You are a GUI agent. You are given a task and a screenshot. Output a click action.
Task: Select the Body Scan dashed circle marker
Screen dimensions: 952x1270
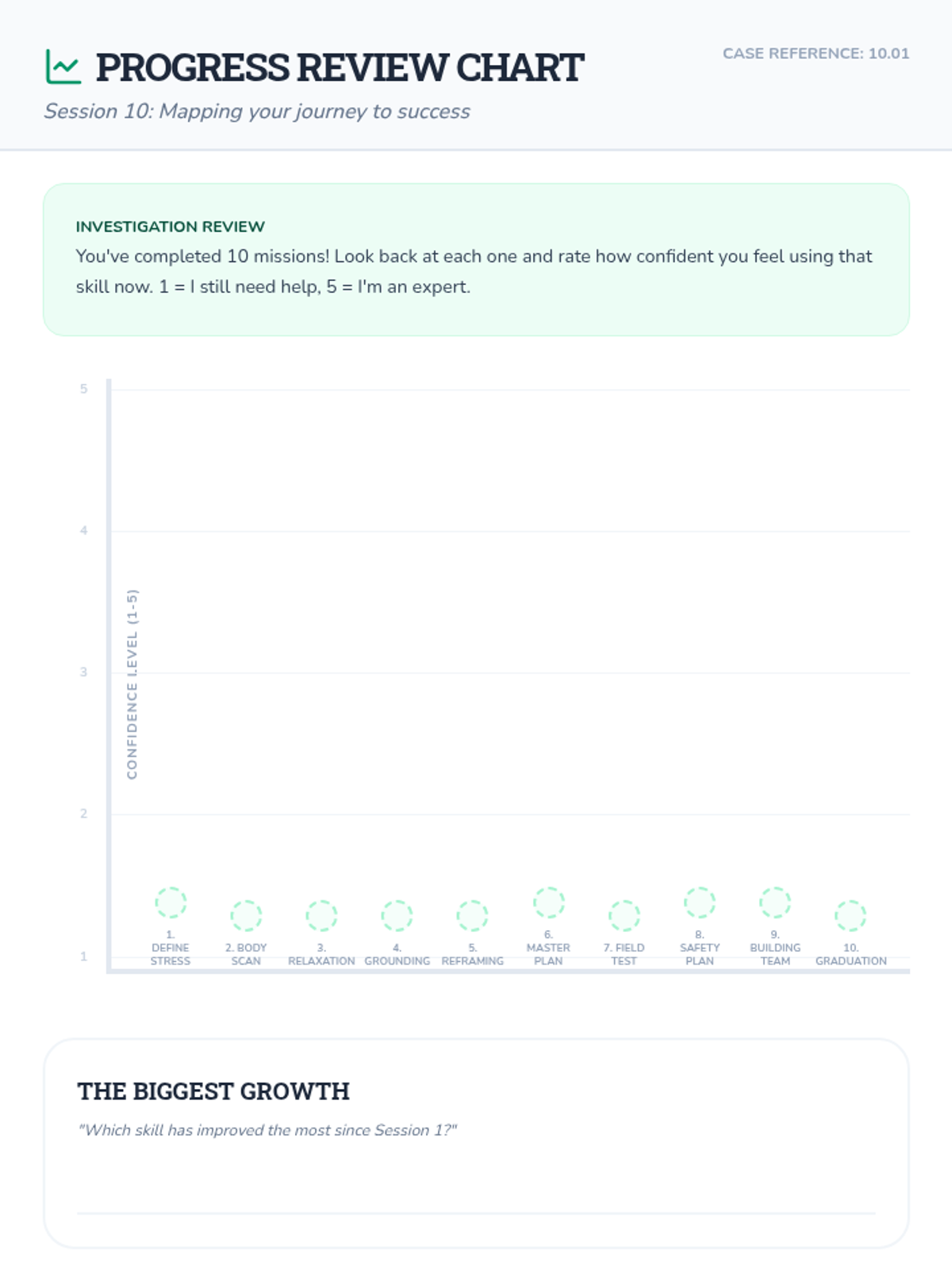click(x=246, y=915)
